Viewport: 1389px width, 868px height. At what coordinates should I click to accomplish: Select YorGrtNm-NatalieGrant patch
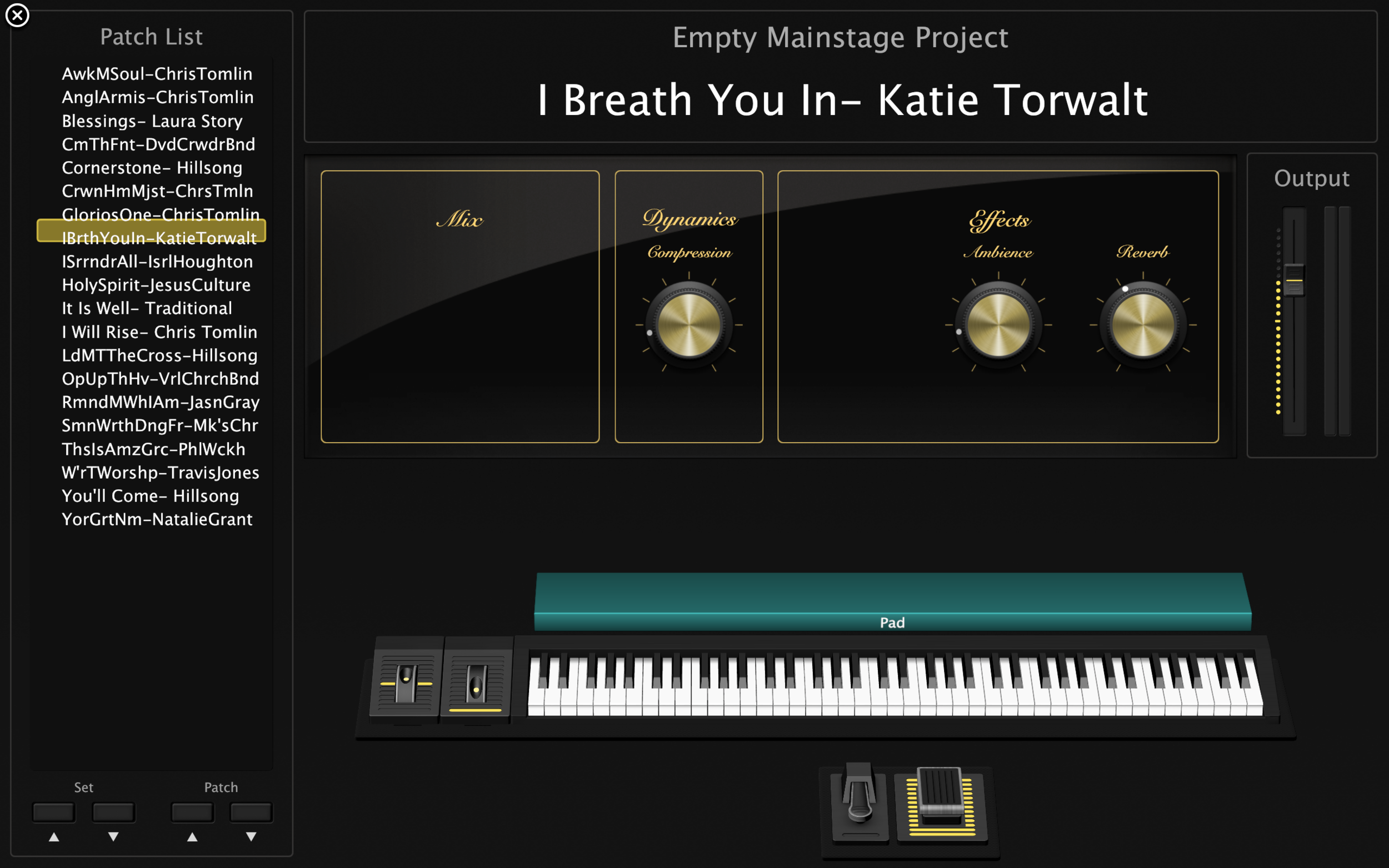(x=157, y=519)
